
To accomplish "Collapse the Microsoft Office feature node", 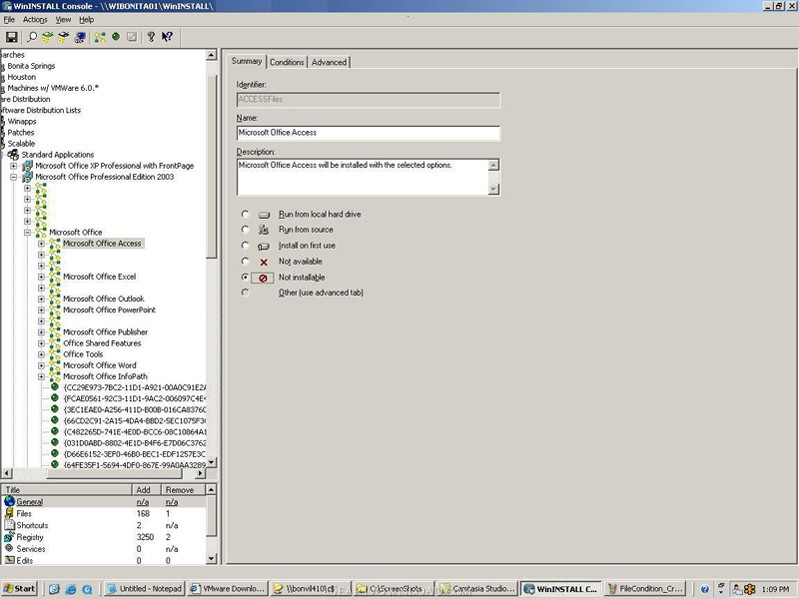I will (x=28, y=233).
